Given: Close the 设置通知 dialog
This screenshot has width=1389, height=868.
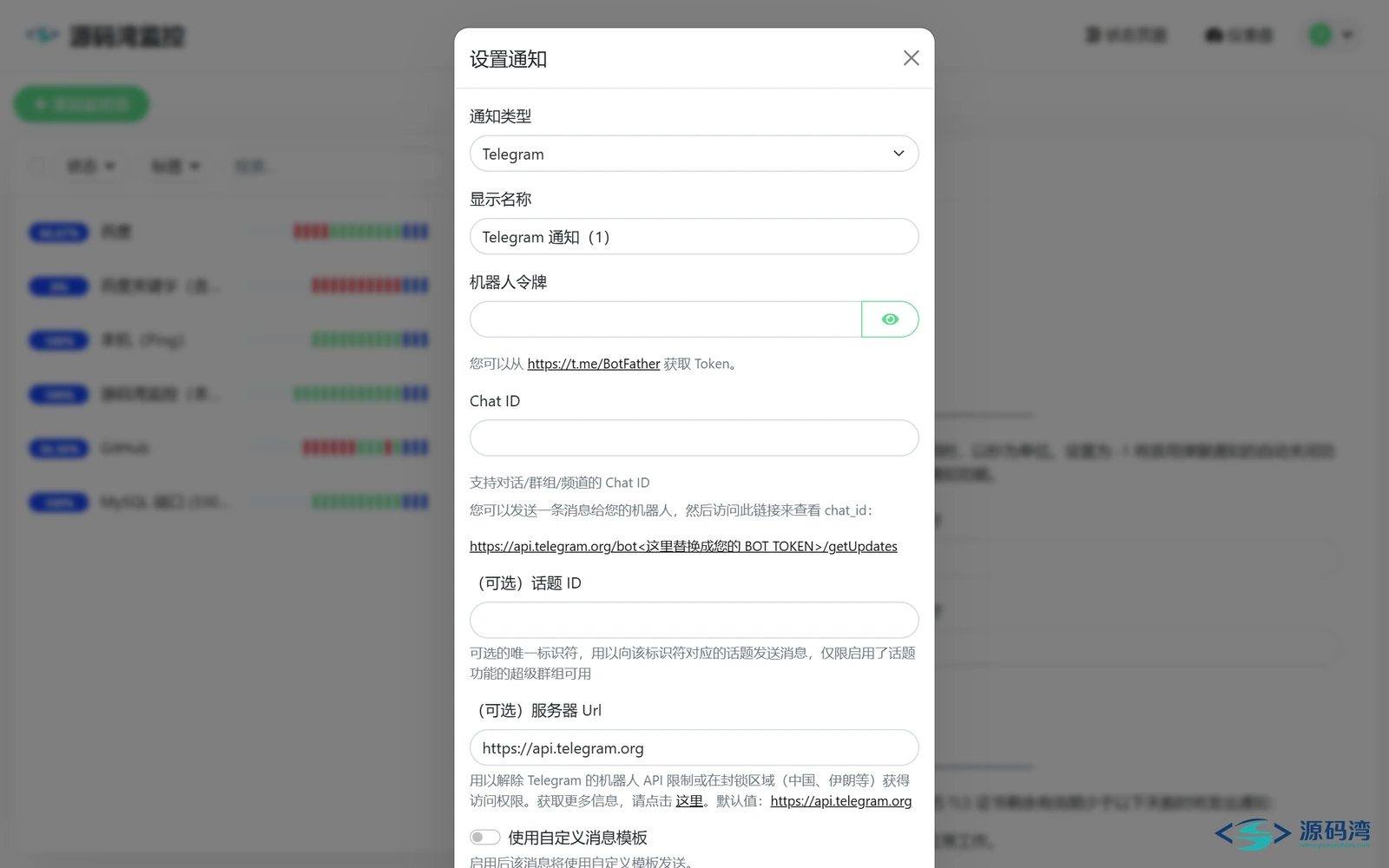Looking at the screenshot, I should [x=911, y=58].
